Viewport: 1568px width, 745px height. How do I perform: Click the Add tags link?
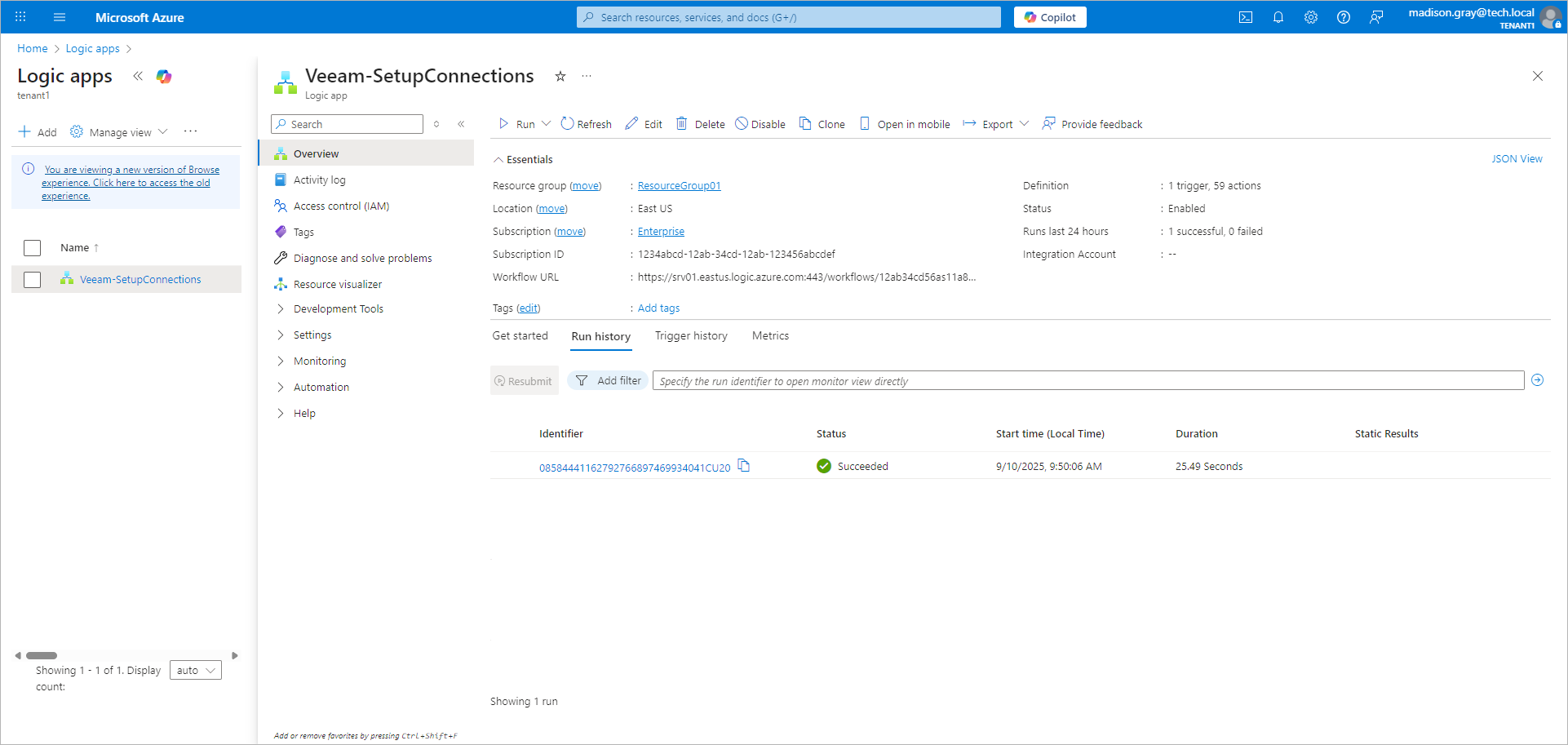(658, 308)
